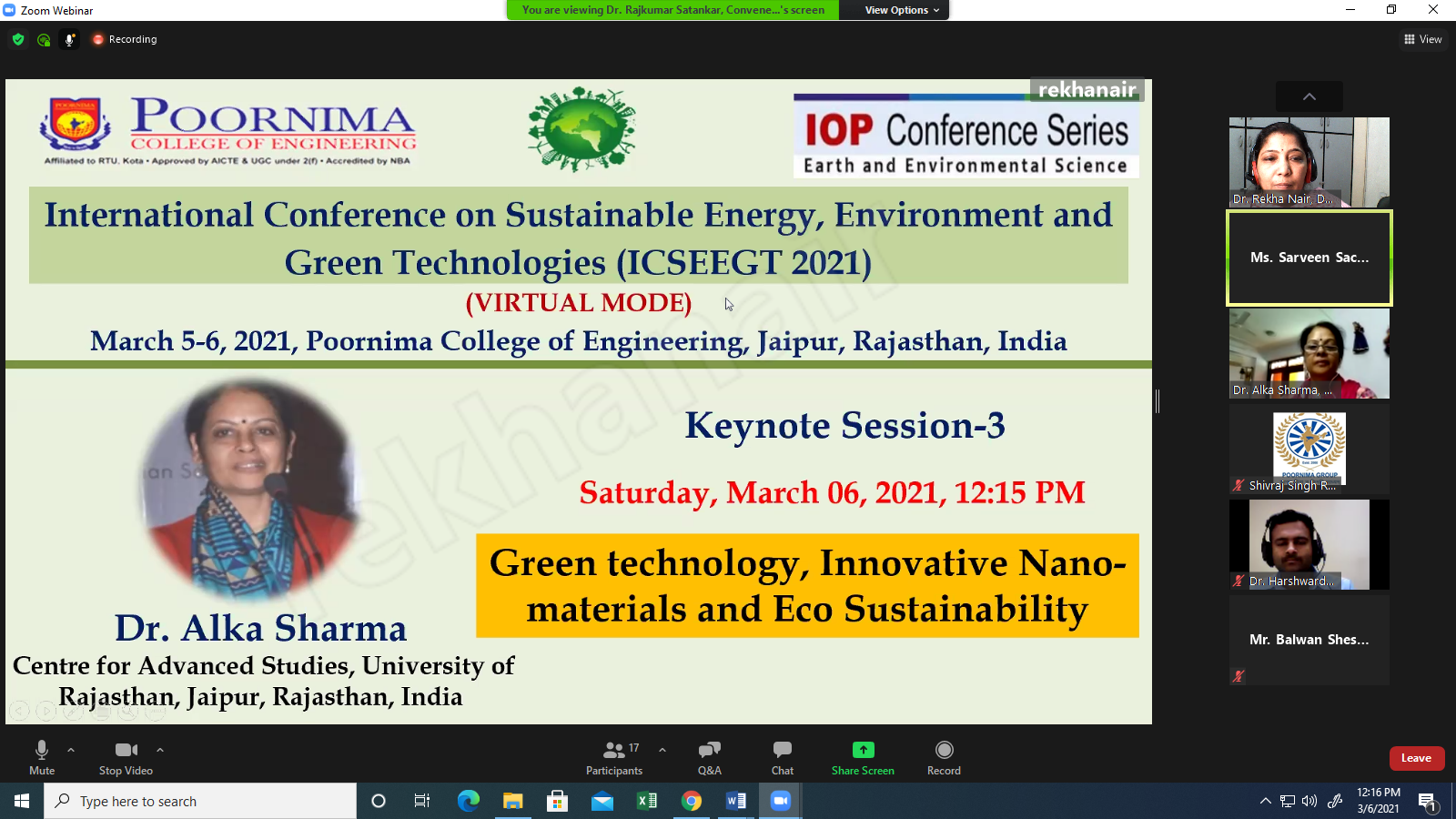Screen dimensions: 1456x819
Task: Open Microsoft Store from taskbar
Action: (x=557, y=801)
